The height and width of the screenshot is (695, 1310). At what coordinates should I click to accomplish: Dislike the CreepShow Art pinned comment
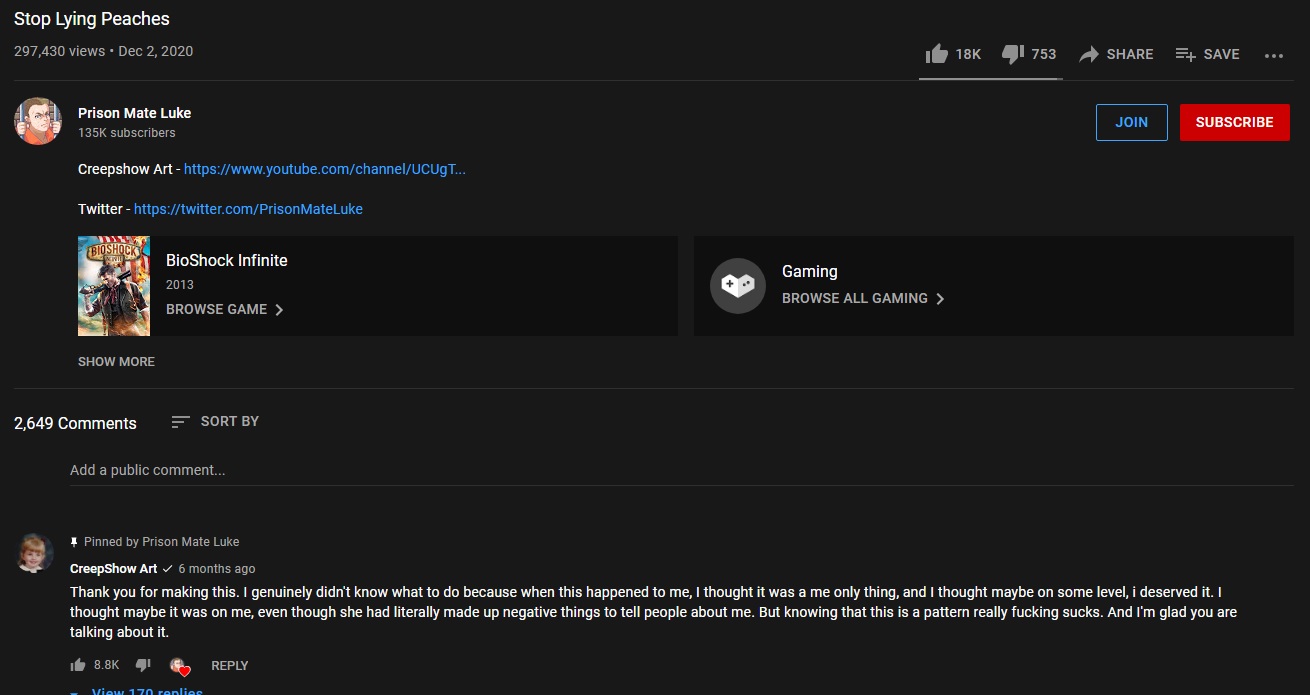click(143, 665)
